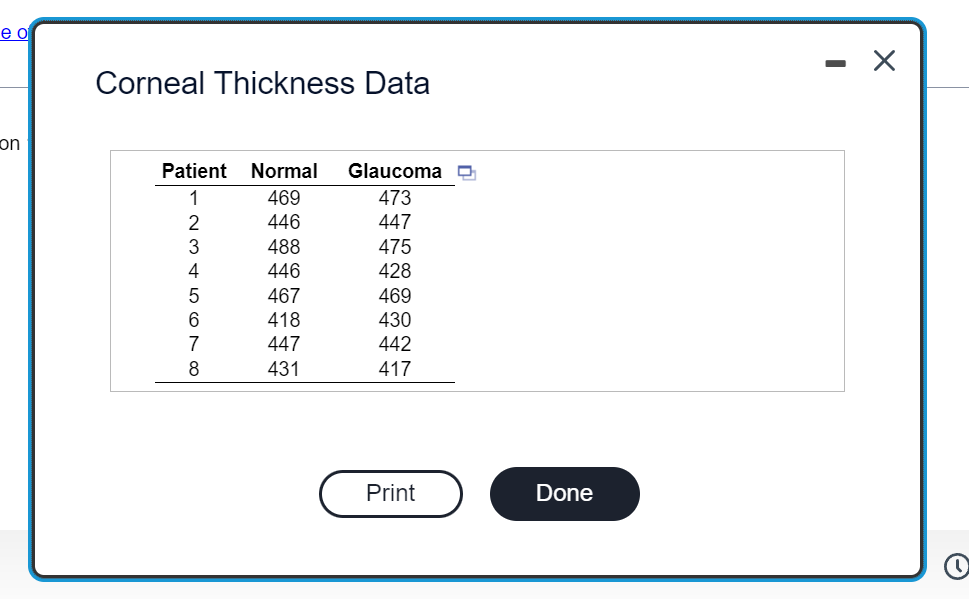Viewport: 969px width, 599px height.
Task: Click the Glaucoma value 417 in last row
Action: point(394,368)
